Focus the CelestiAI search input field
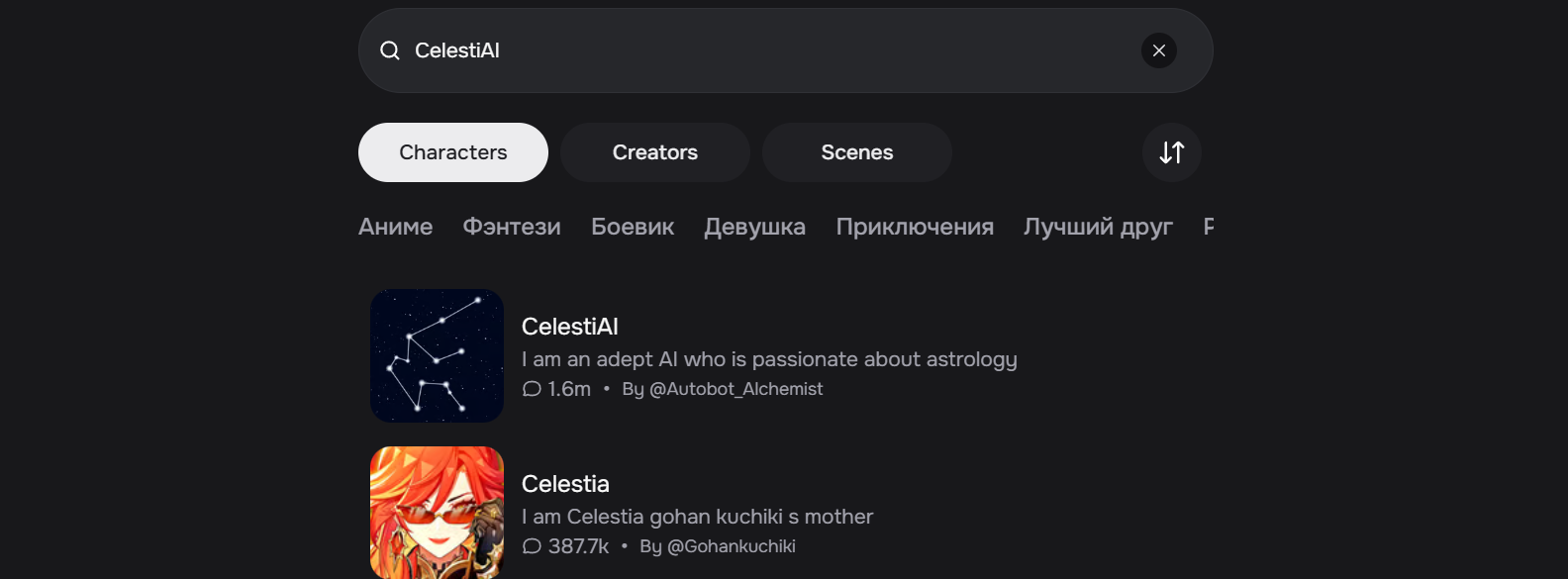 [772, 50]
